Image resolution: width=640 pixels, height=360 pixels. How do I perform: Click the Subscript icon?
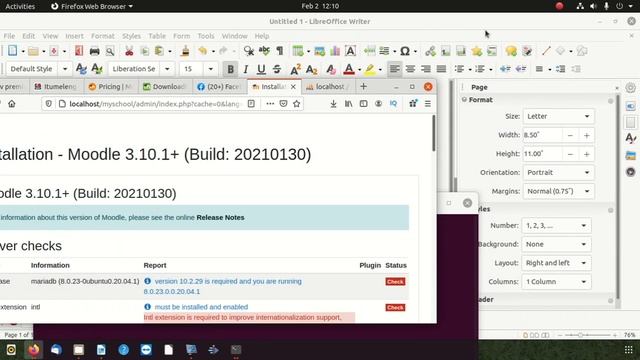[311, 69]
